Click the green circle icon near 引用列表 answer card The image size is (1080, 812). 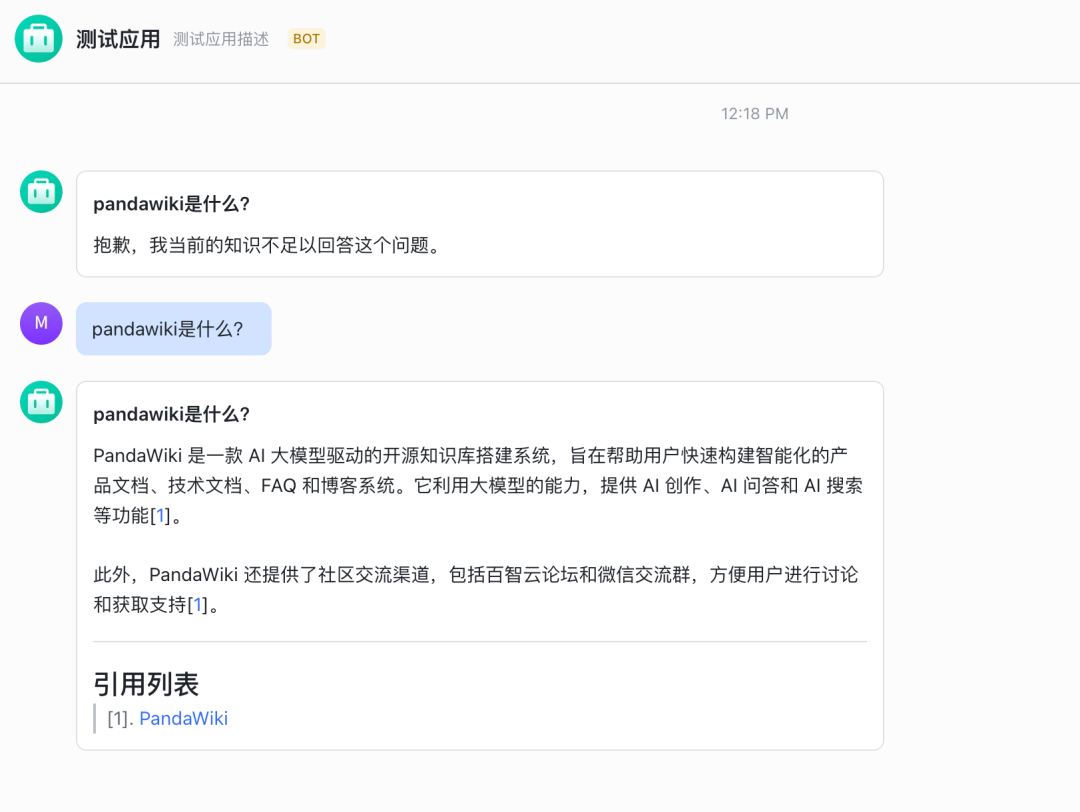click(41, 401)
